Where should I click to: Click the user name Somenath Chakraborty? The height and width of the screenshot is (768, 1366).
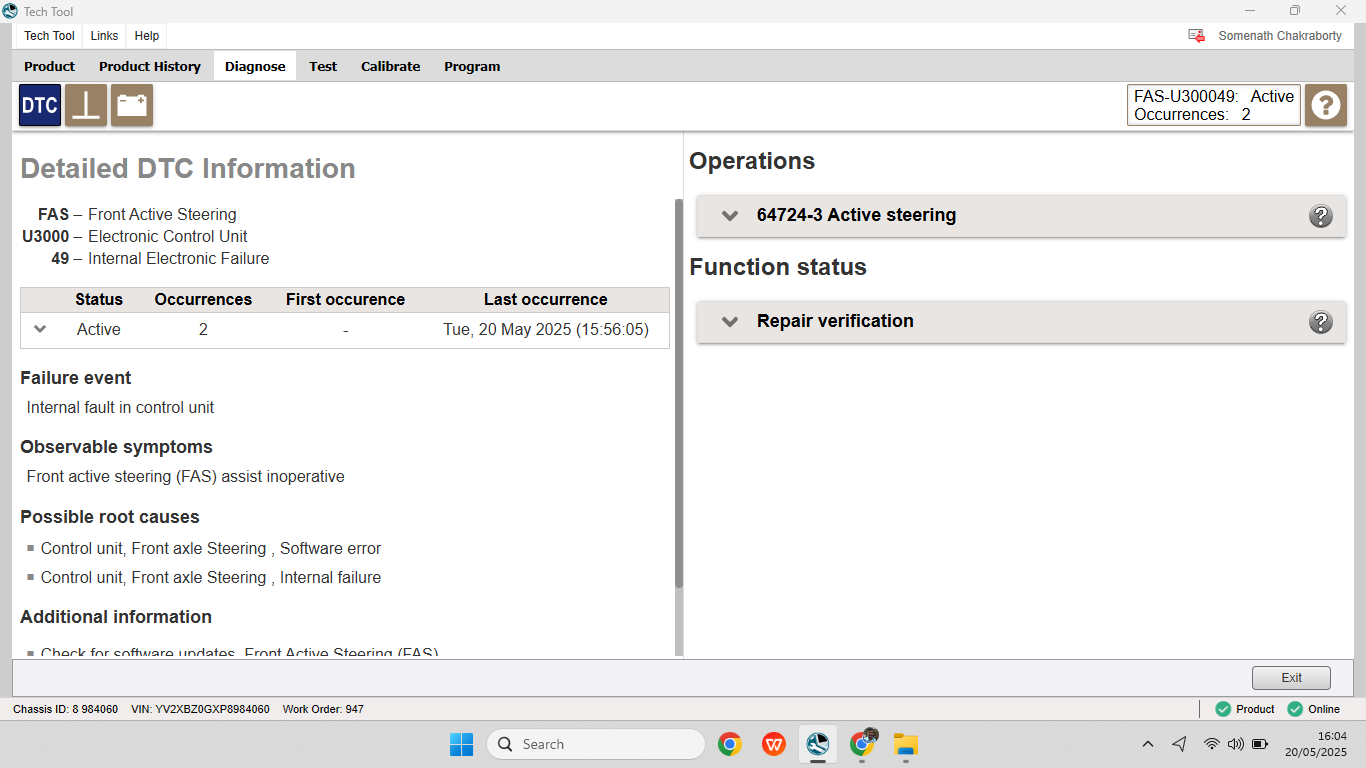[1280, 36]
